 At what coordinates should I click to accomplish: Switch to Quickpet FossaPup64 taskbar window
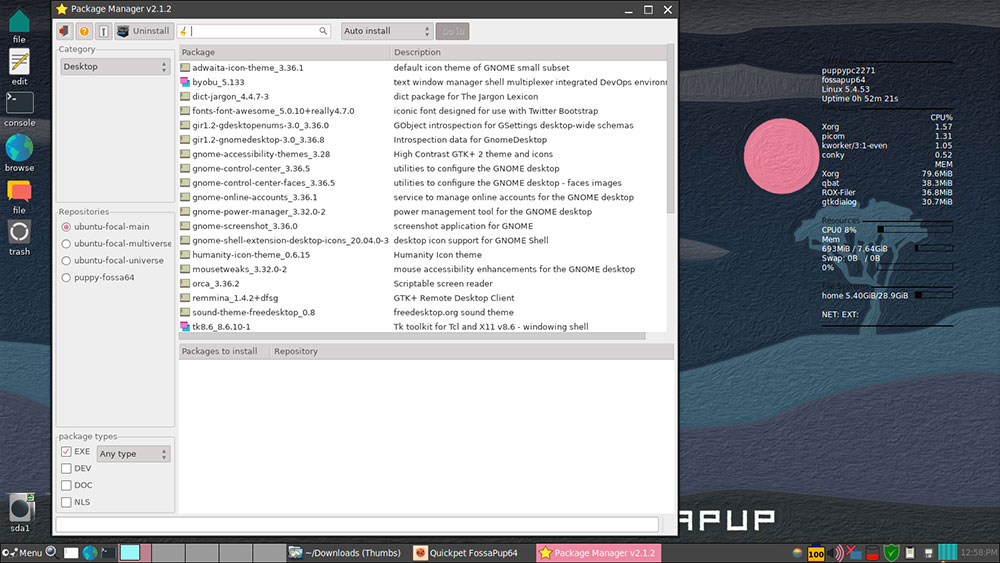[467, 553]
